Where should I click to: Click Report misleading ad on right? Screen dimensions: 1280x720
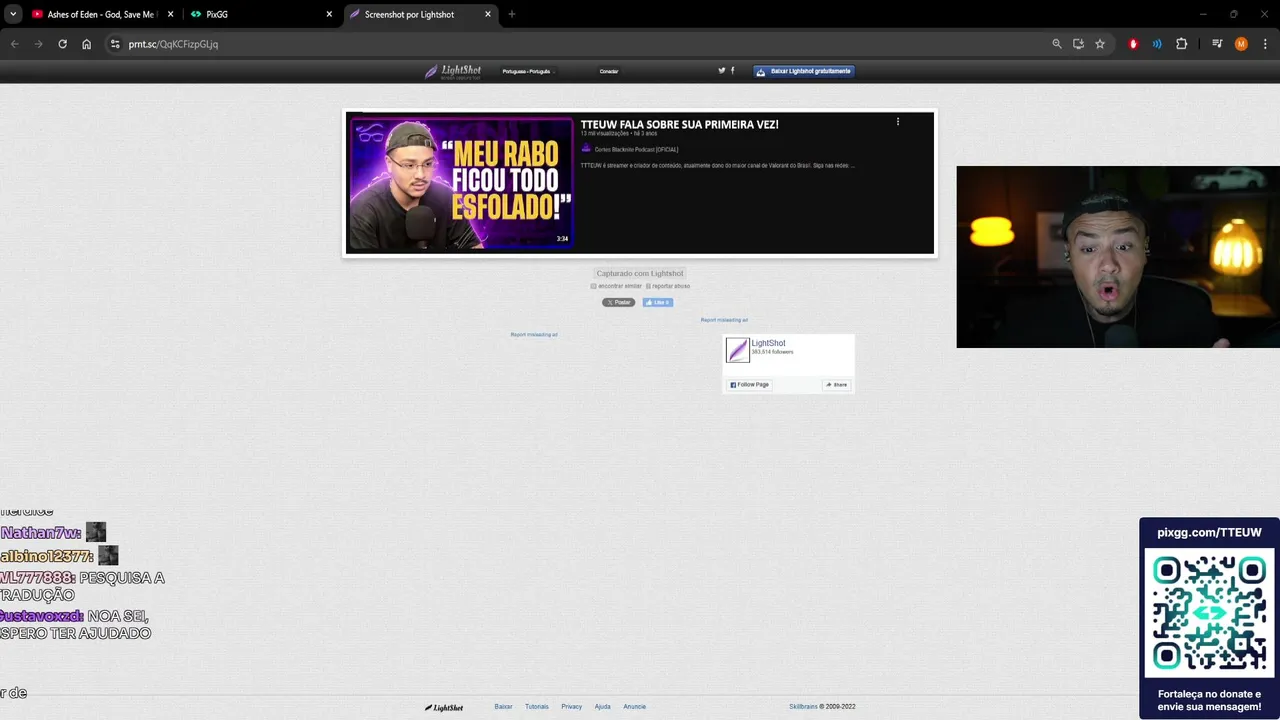point(724,320)
